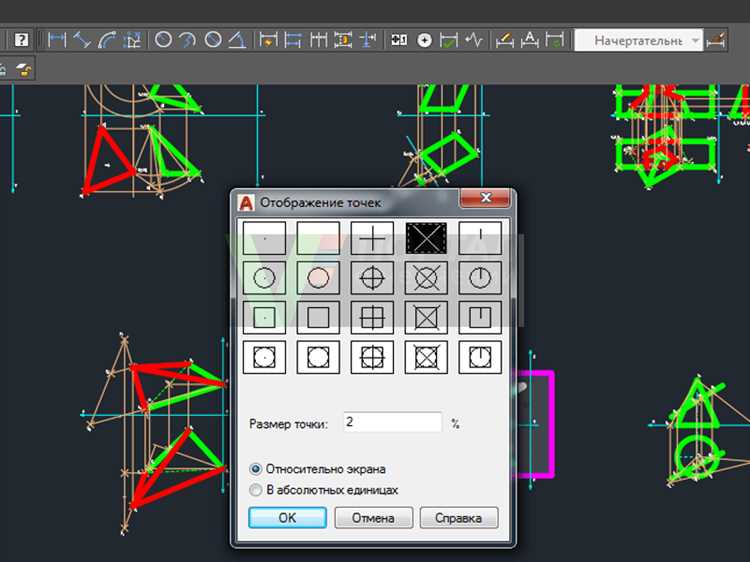The image size is (750, 562).
Task: Select the plain square point style
Action: coord(318,317)
